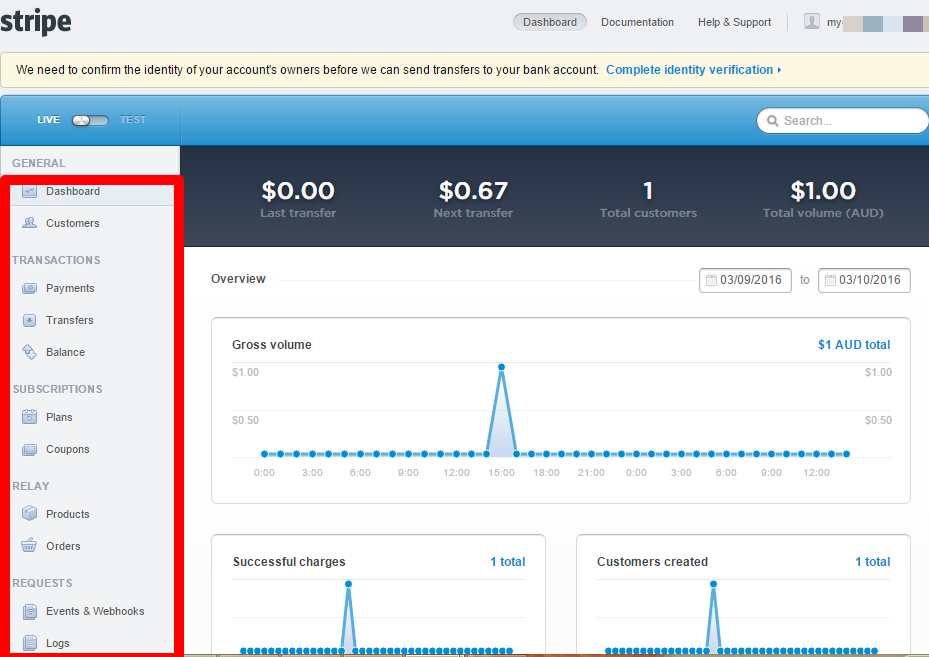Click the $1 AUD total link
Image resolution: width=929 pixels, height=657 pixels.
point(854,345)
